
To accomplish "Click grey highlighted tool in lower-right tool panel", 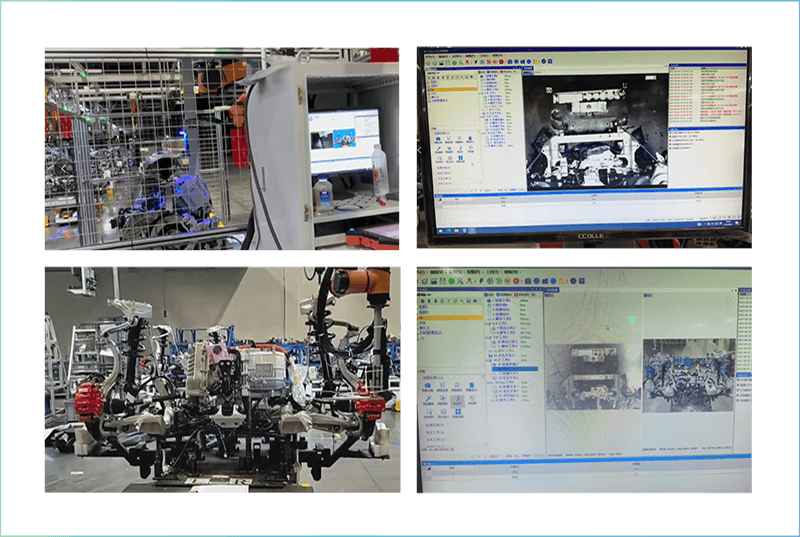I will (x=459, y=401).
